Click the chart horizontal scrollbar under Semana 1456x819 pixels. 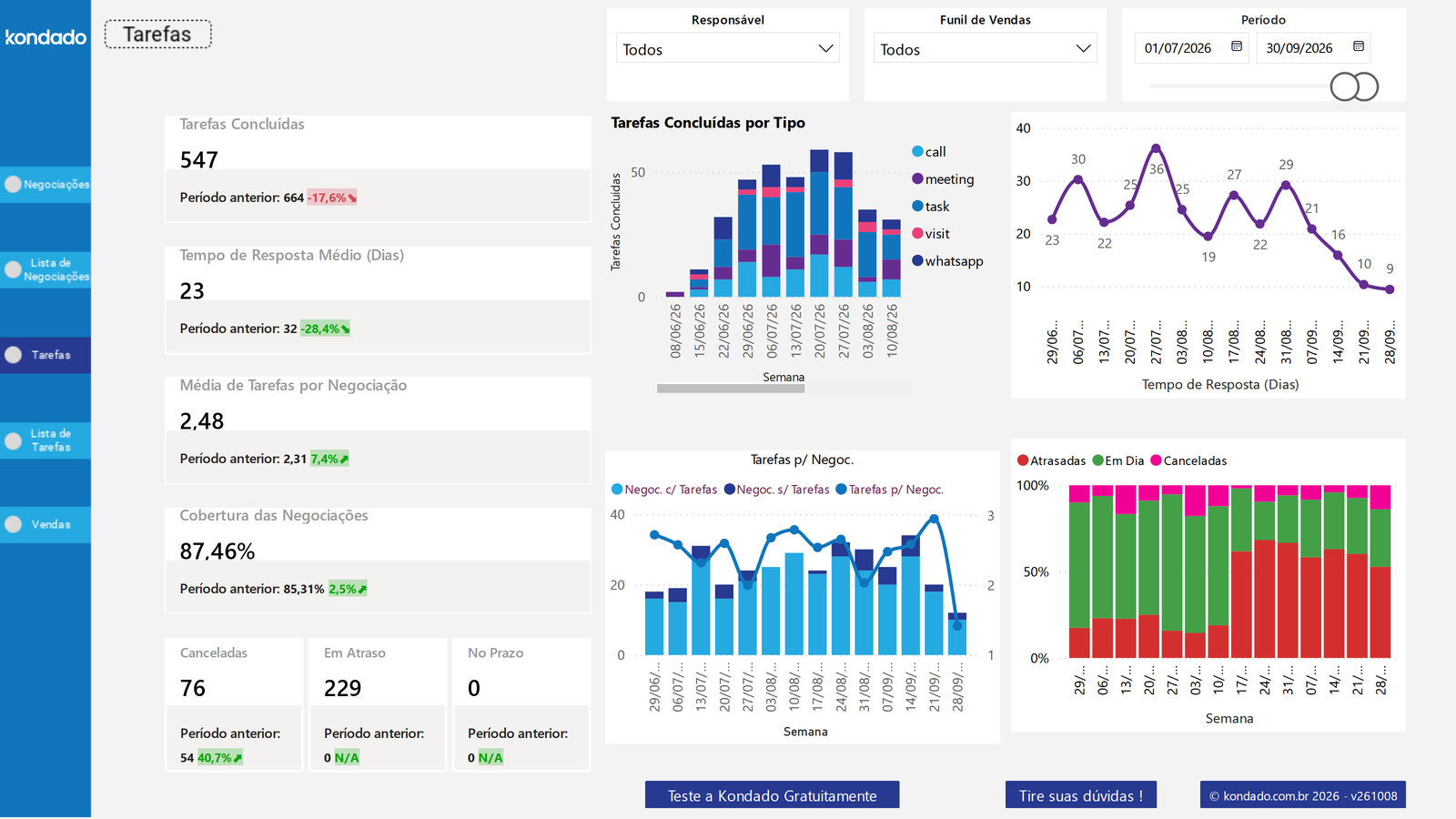point(731,389)
